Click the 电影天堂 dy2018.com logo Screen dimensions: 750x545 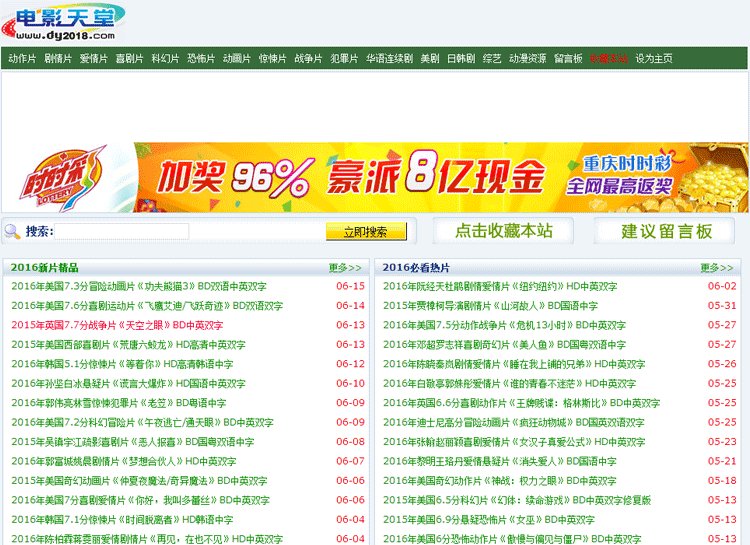pyautogui.click(x=63, y=22)
